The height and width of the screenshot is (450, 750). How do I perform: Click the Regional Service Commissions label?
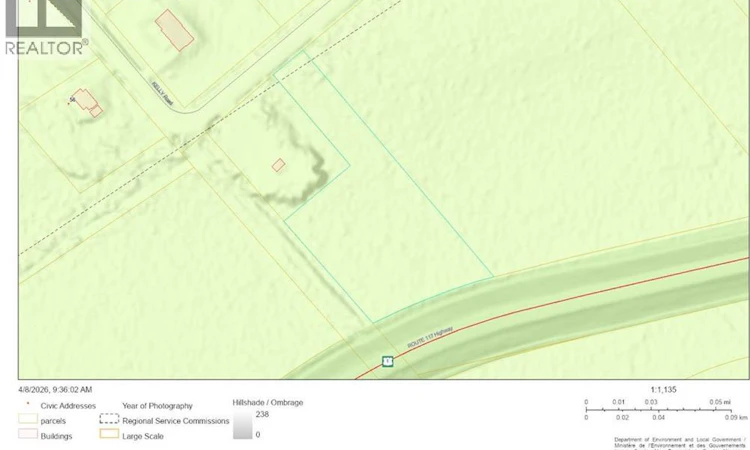[176, 421]
